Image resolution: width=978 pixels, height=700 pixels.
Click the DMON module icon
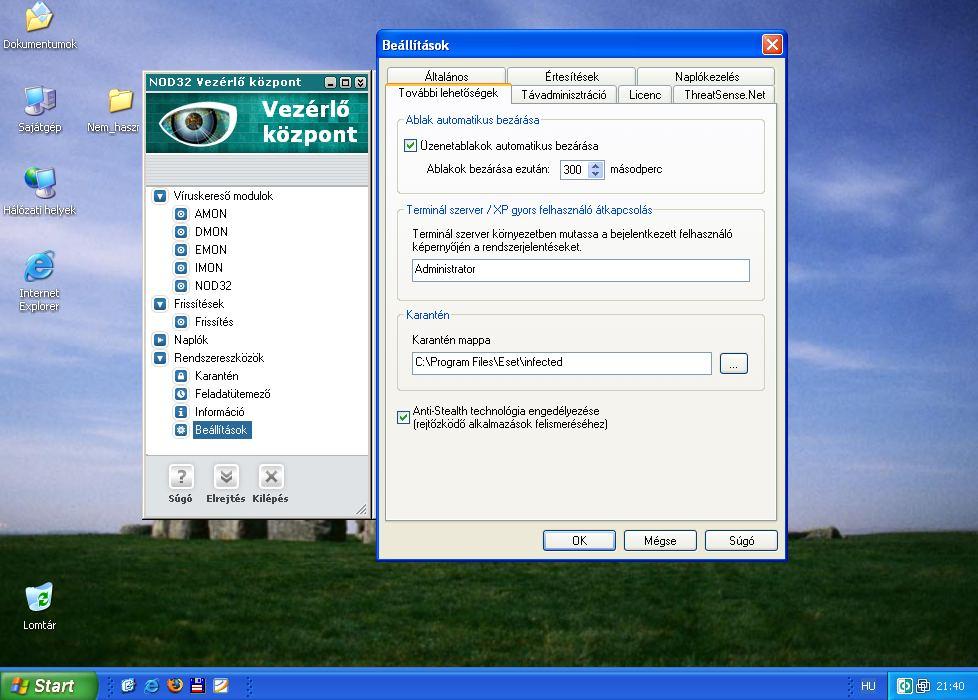181,232
